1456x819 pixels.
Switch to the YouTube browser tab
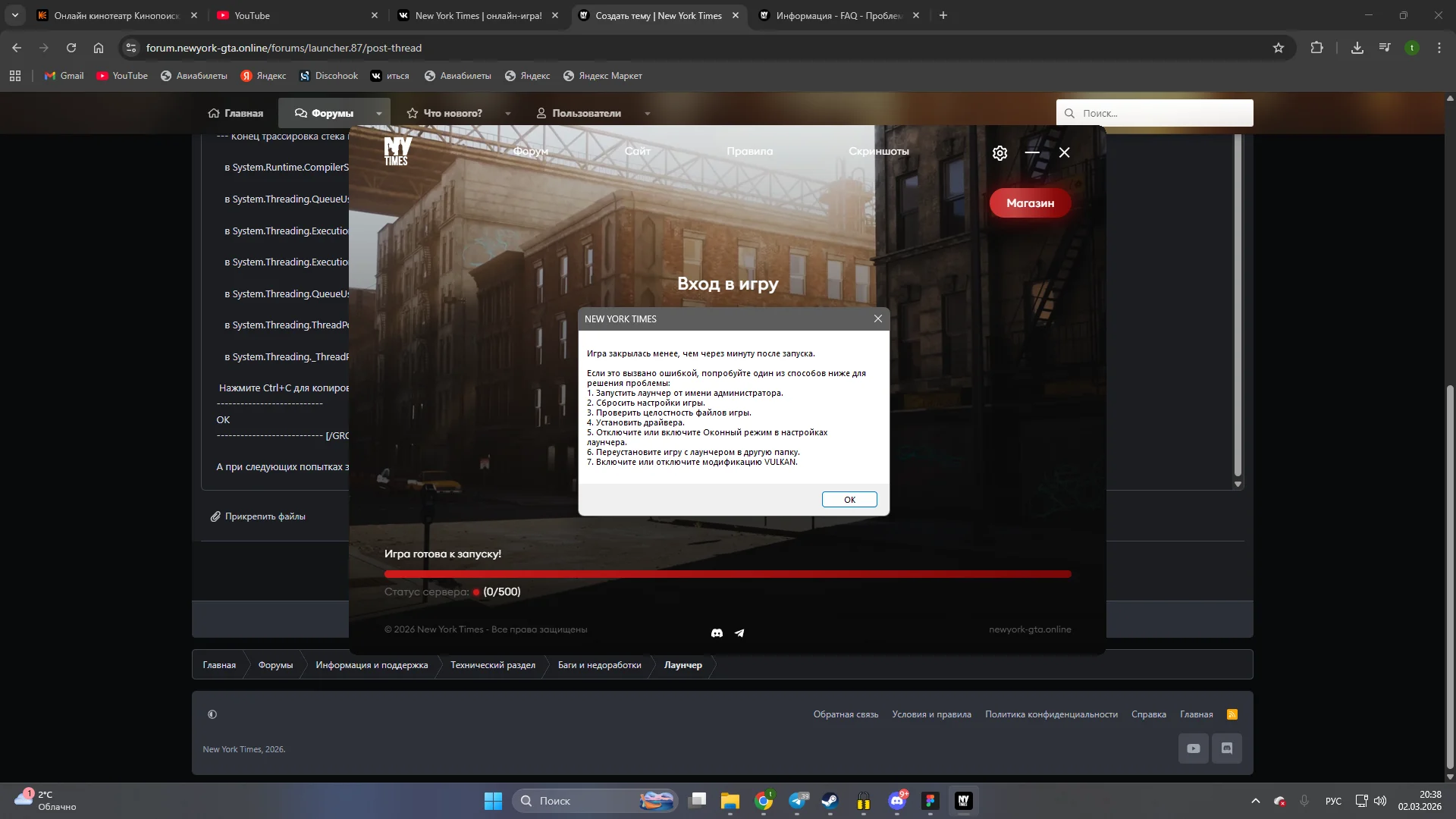pos(252,15)
